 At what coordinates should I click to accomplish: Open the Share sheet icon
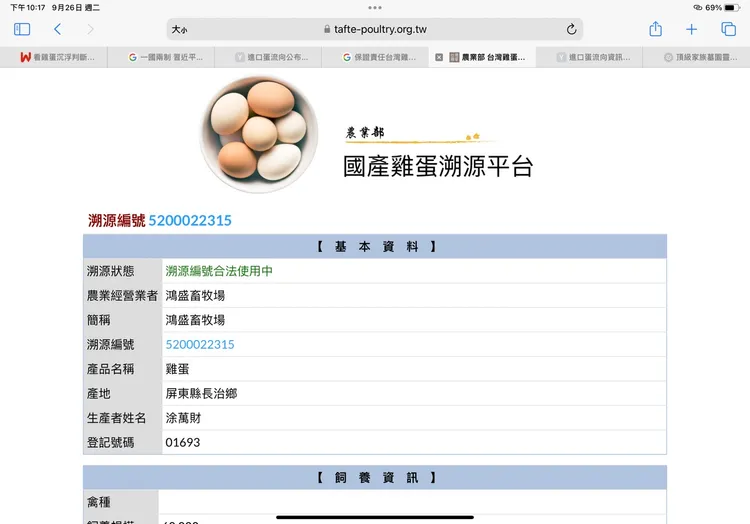tap(655, 29)
